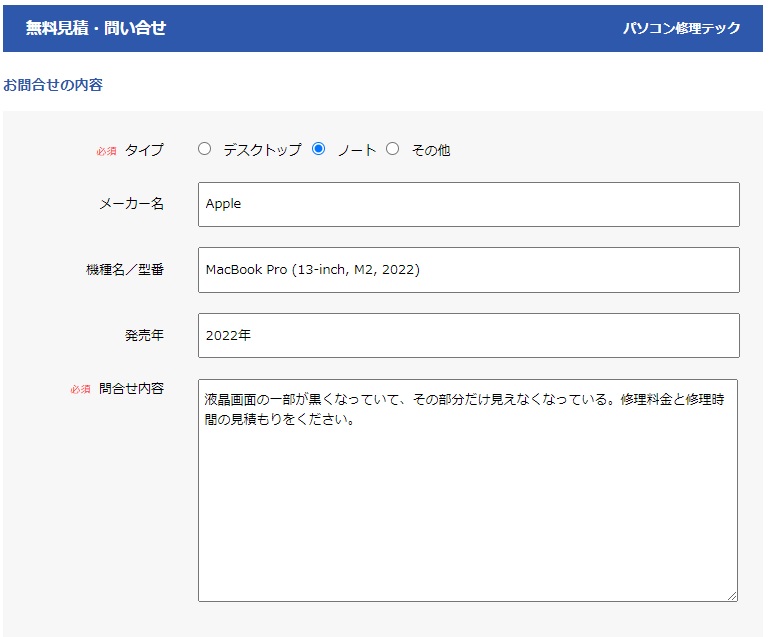This screenshot has width=770, height=637.
Task: Click the 必須 mark beside 問合せ内容
Action: [x=81, y=389]
